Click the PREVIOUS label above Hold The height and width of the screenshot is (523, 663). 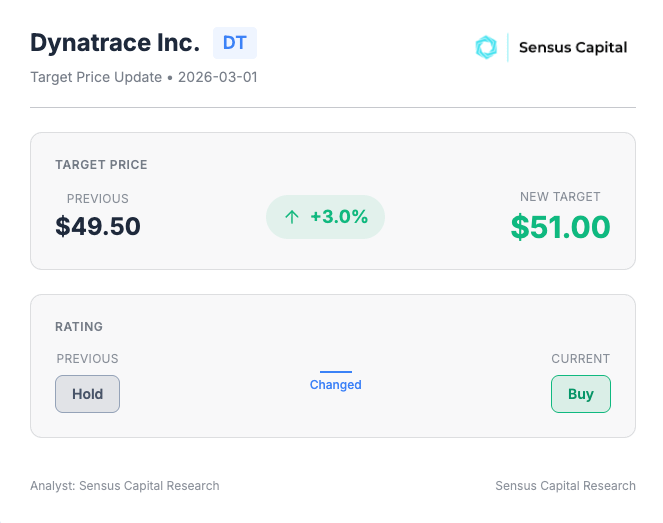point(88,359)
